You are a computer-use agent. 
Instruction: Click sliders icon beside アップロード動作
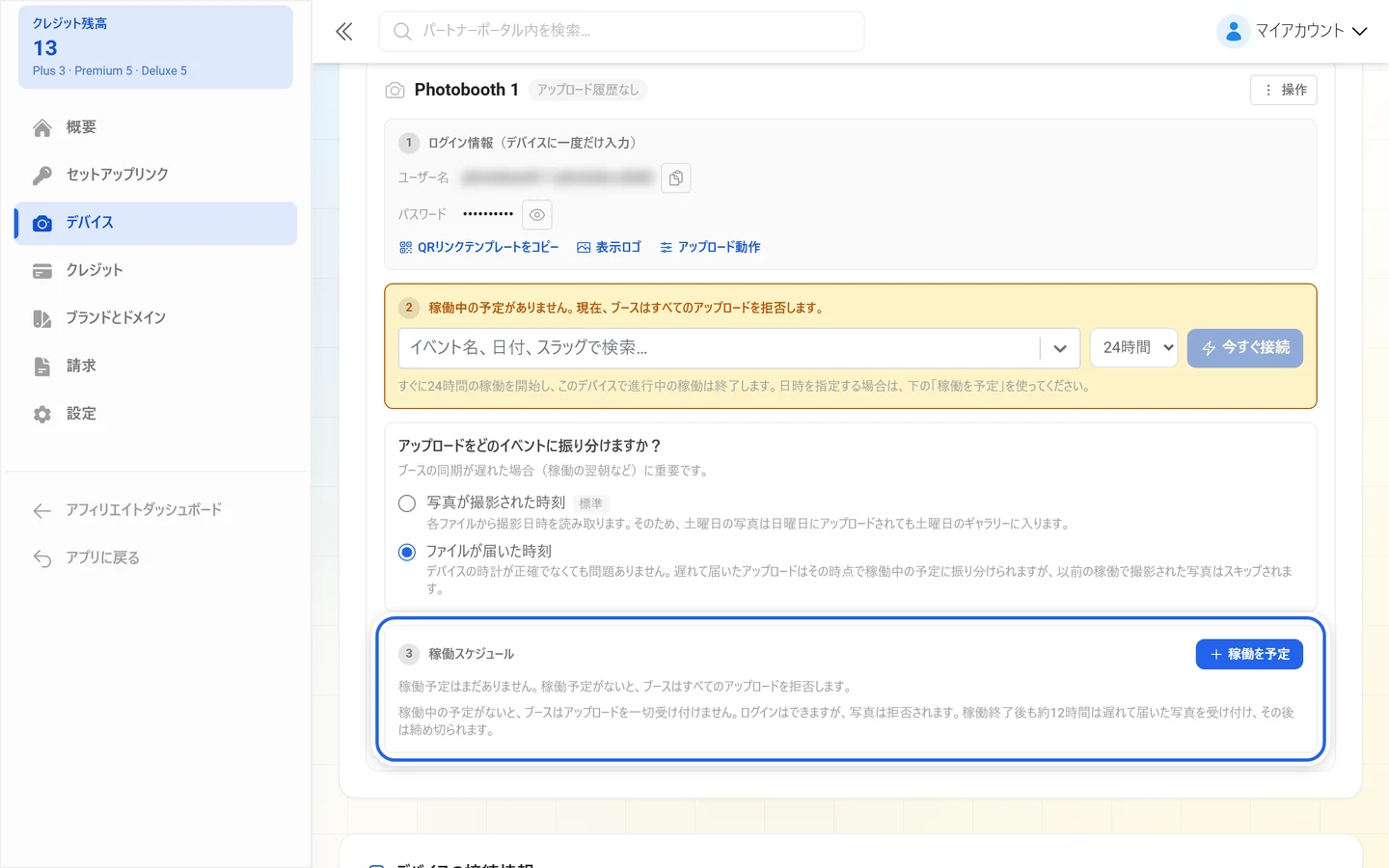[x=666, y=248]
